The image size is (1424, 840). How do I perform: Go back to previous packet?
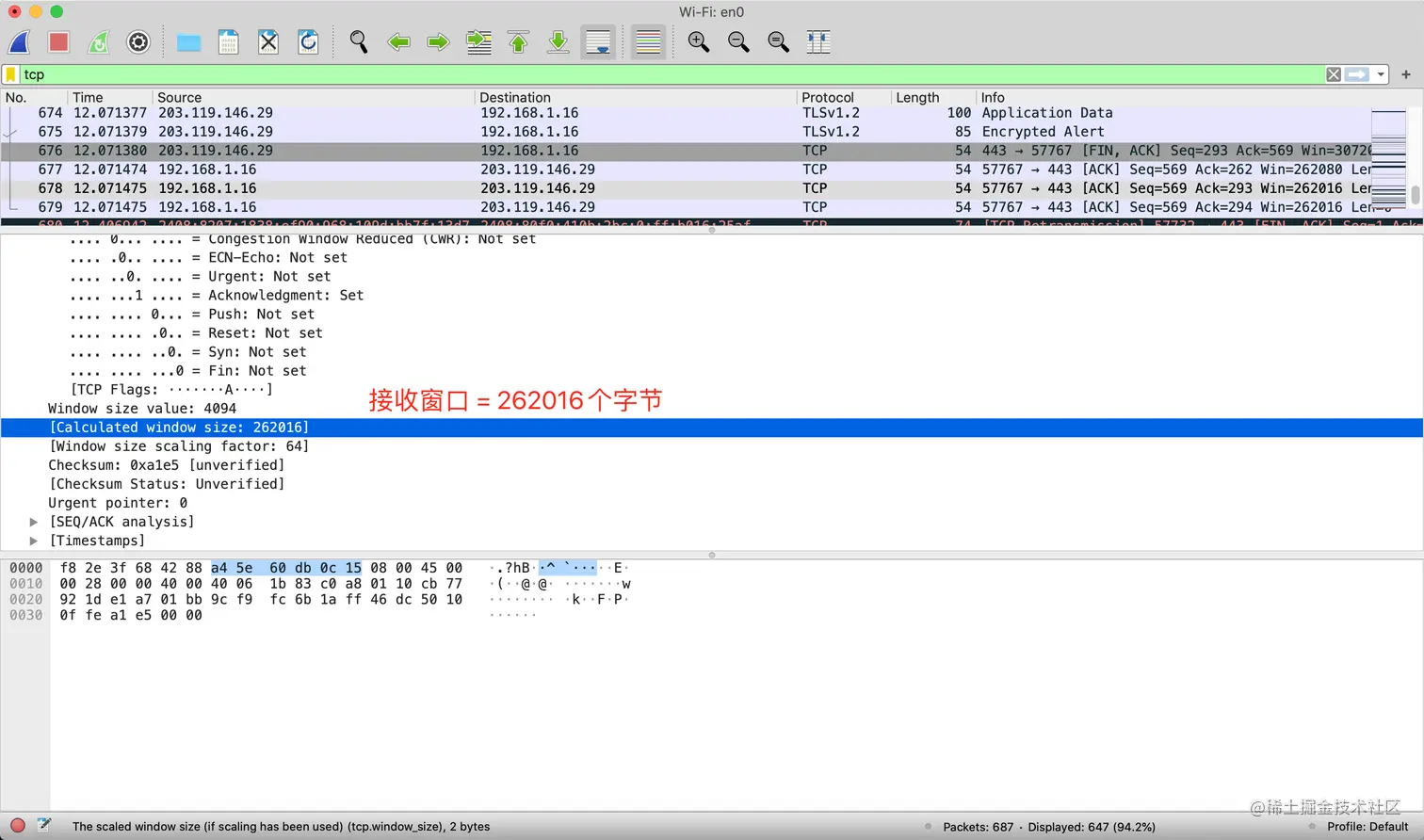(399, 42)
